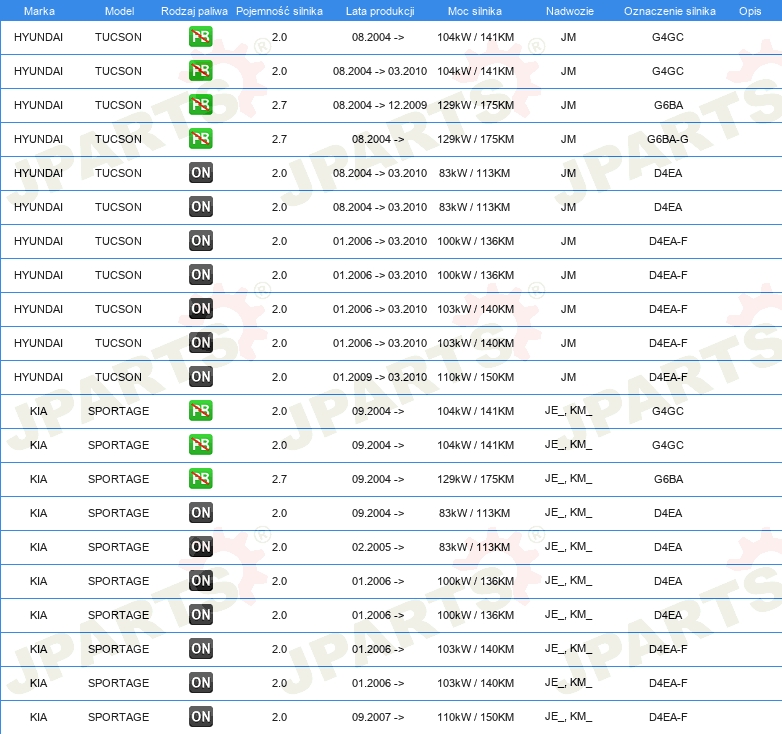Screen dimensions: 782x734
Task: Select production years 01.2009 -> 03.2010
Action: [380, 377]
